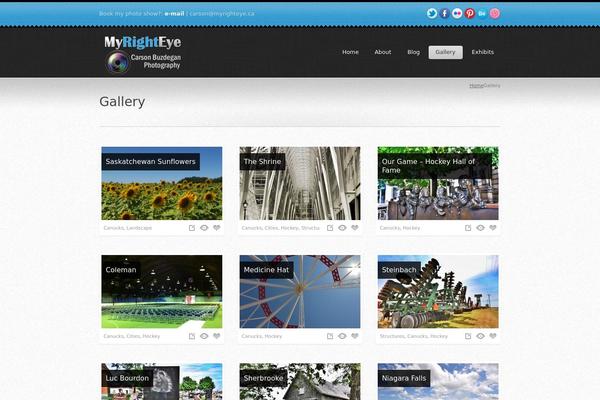Click the 'Canucks, Landscape' category text
This screenshot has width=600, height=400.
(127, 228)
